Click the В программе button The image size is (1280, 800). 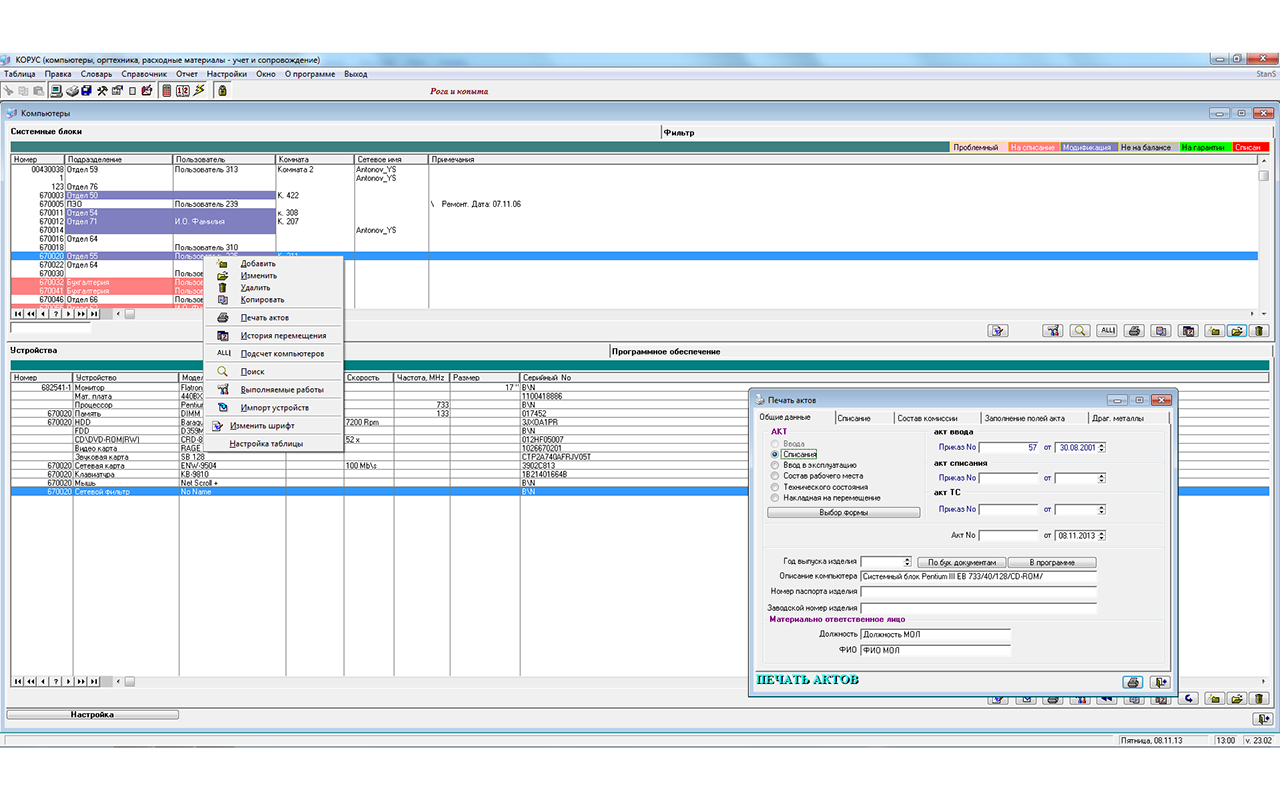point(1052,562)
